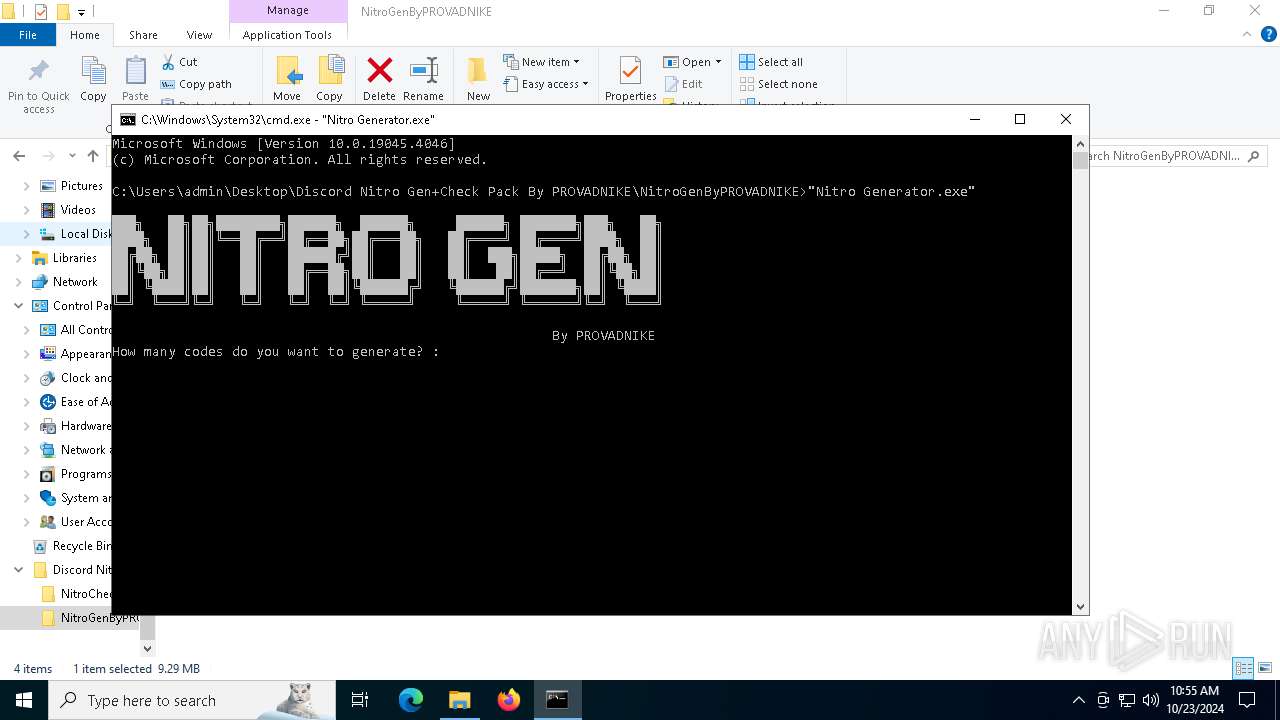Click the New folder icon
1280x720 pixels.
pos(478,71)
